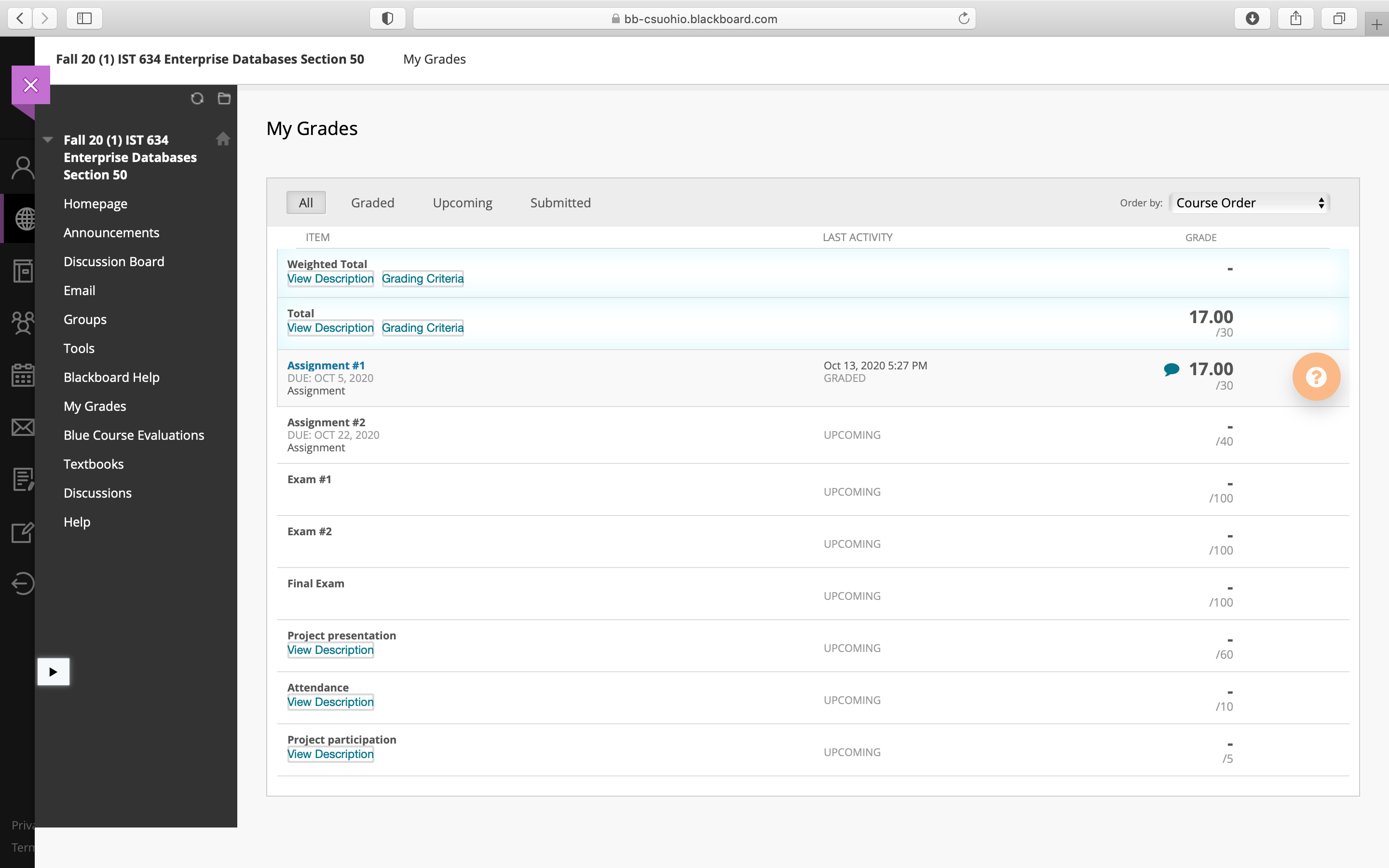
Task: Go to course home via house icon
Action: [223, 139]
